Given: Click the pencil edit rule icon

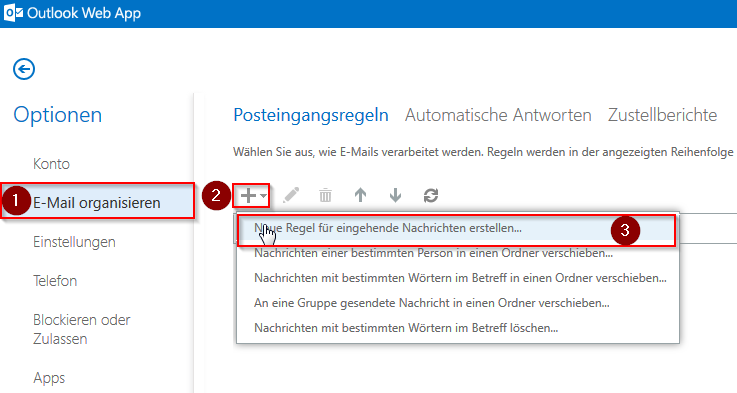Looking at the screenshot, I should [291, 195].
